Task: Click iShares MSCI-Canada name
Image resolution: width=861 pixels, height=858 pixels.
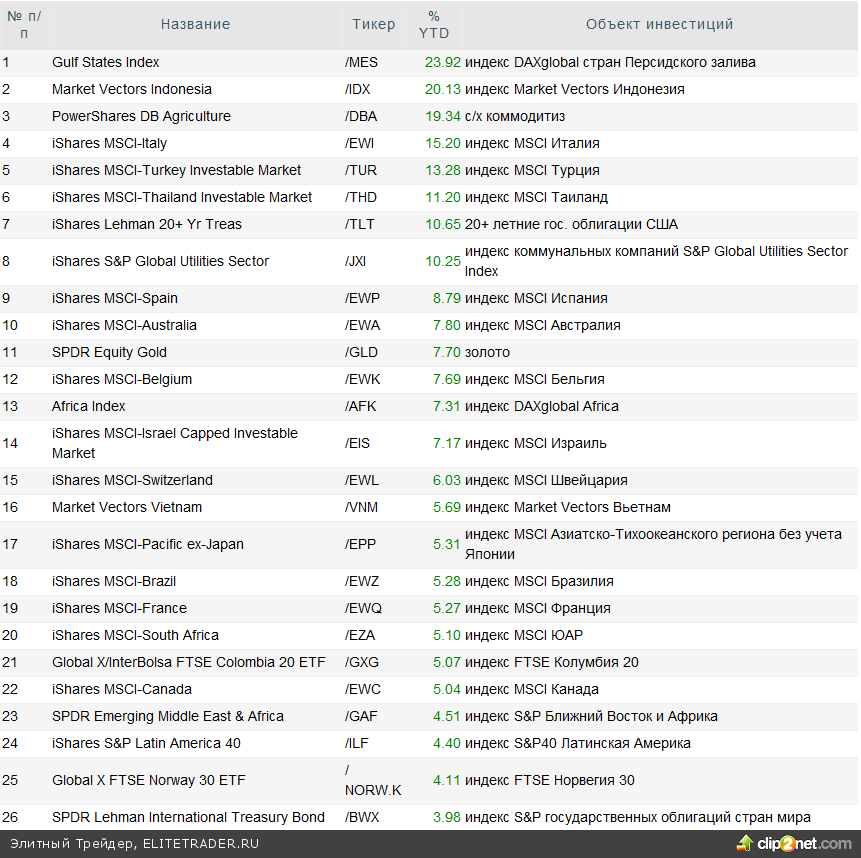Action: point(122,689)
